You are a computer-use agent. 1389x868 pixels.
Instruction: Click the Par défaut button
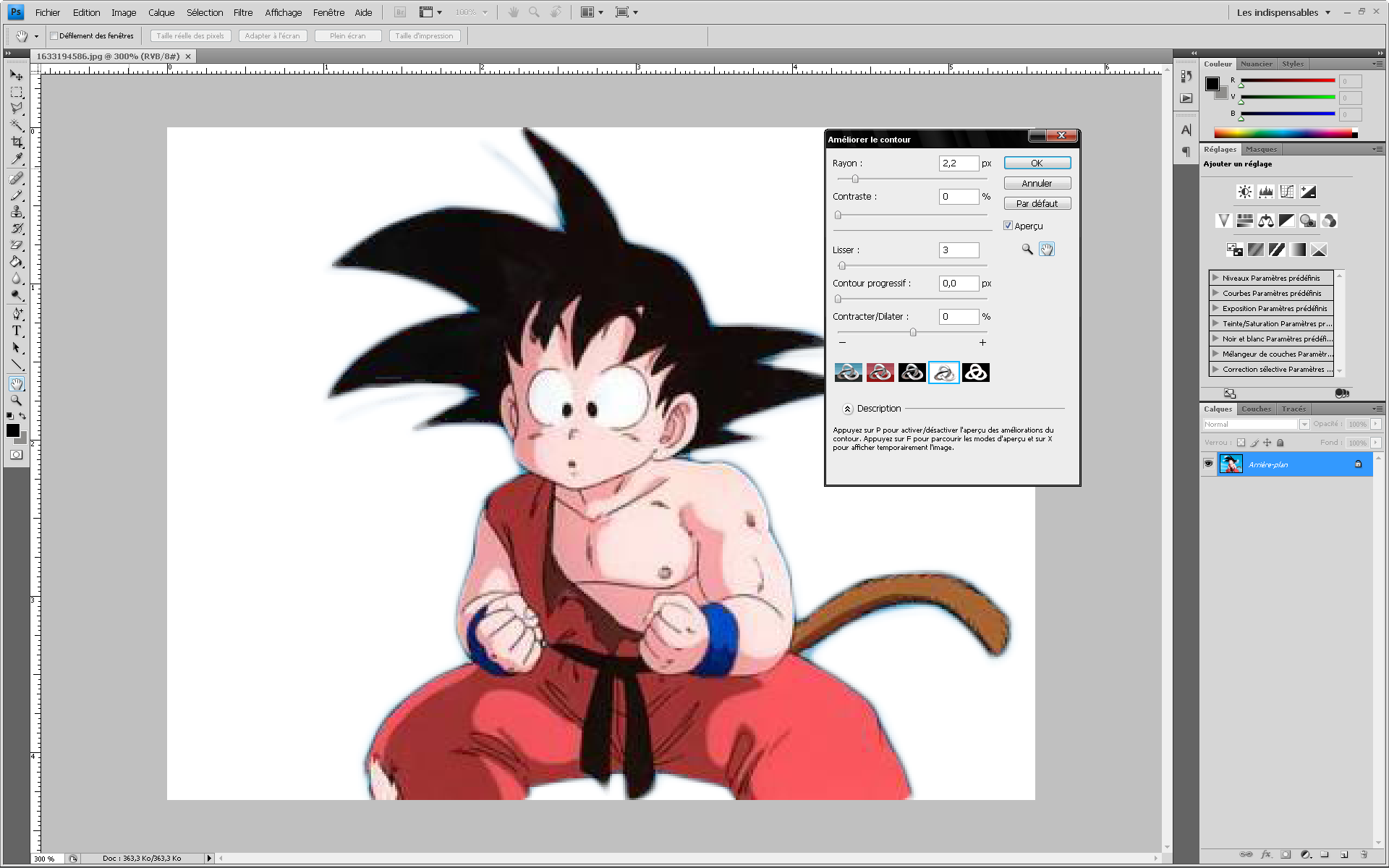[x=1037, y=203]
